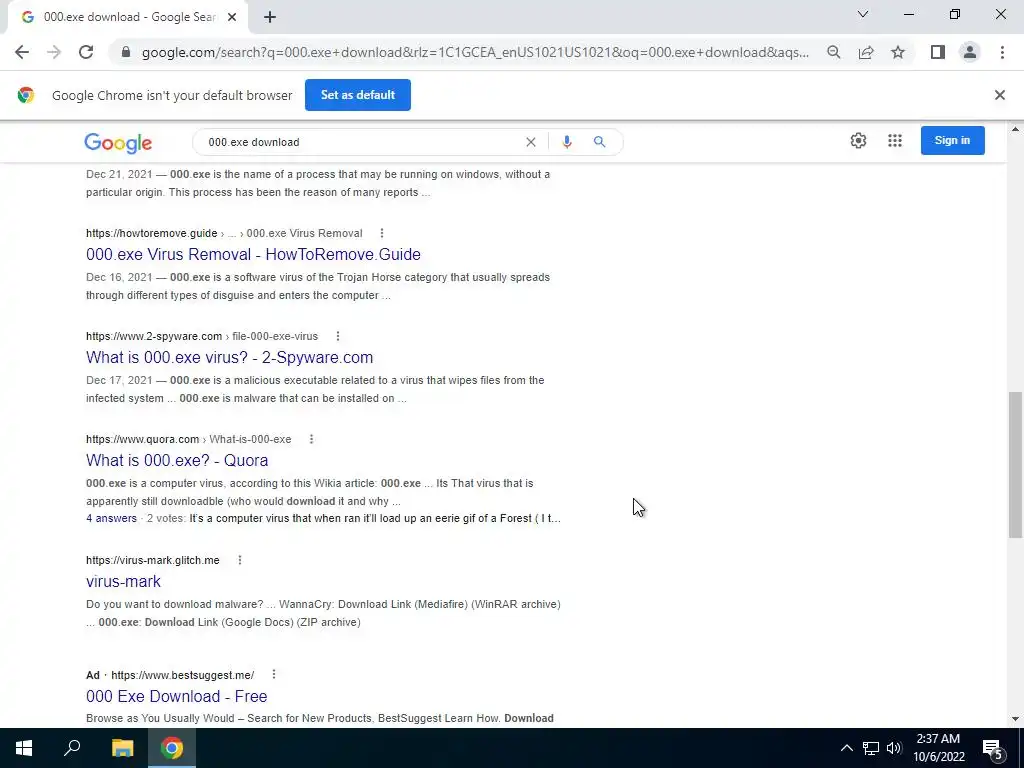Viewport: 1024px width, 768px height.
Task: Start voice search with the microphone icon
Action: pyautogui.click(x=567, y=142)
